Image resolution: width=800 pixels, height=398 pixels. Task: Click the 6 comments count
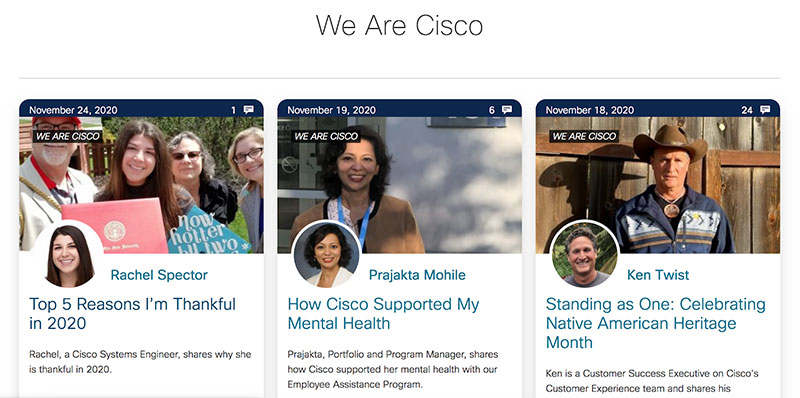coord(492,110)
